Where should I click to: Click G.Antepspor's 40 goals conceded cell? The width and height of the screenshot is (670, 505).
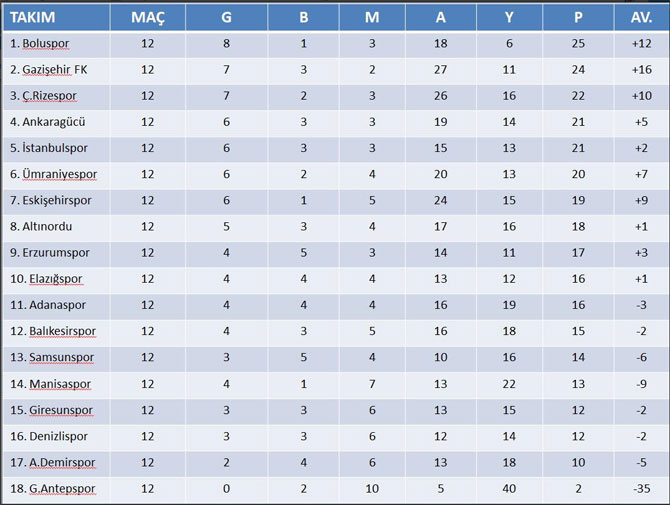point(509,489)
